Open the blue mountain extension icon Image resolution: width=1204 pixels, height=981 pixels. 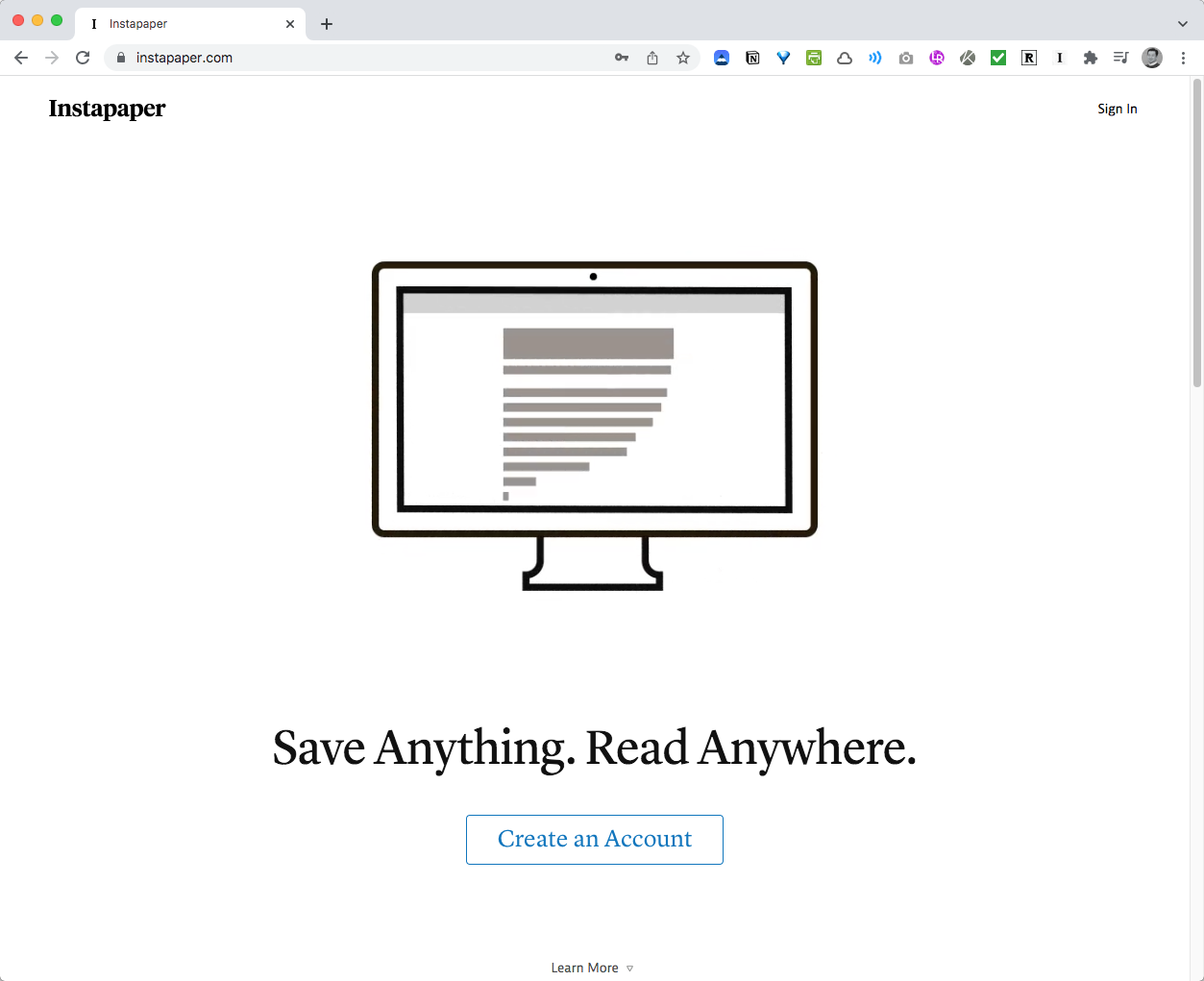(722, 58)
